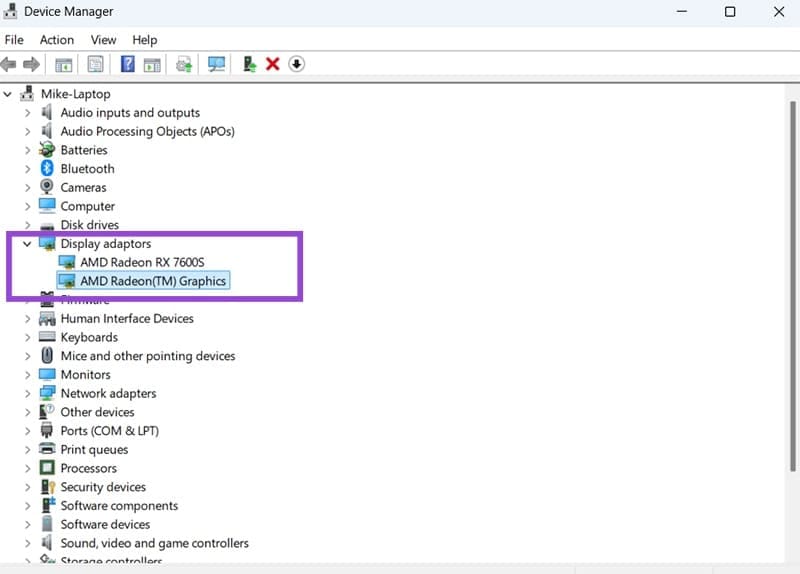Viewport: 800px width, 574px height.
Task: Click the Human Interface Devices icon
Action: coord(47,318)
